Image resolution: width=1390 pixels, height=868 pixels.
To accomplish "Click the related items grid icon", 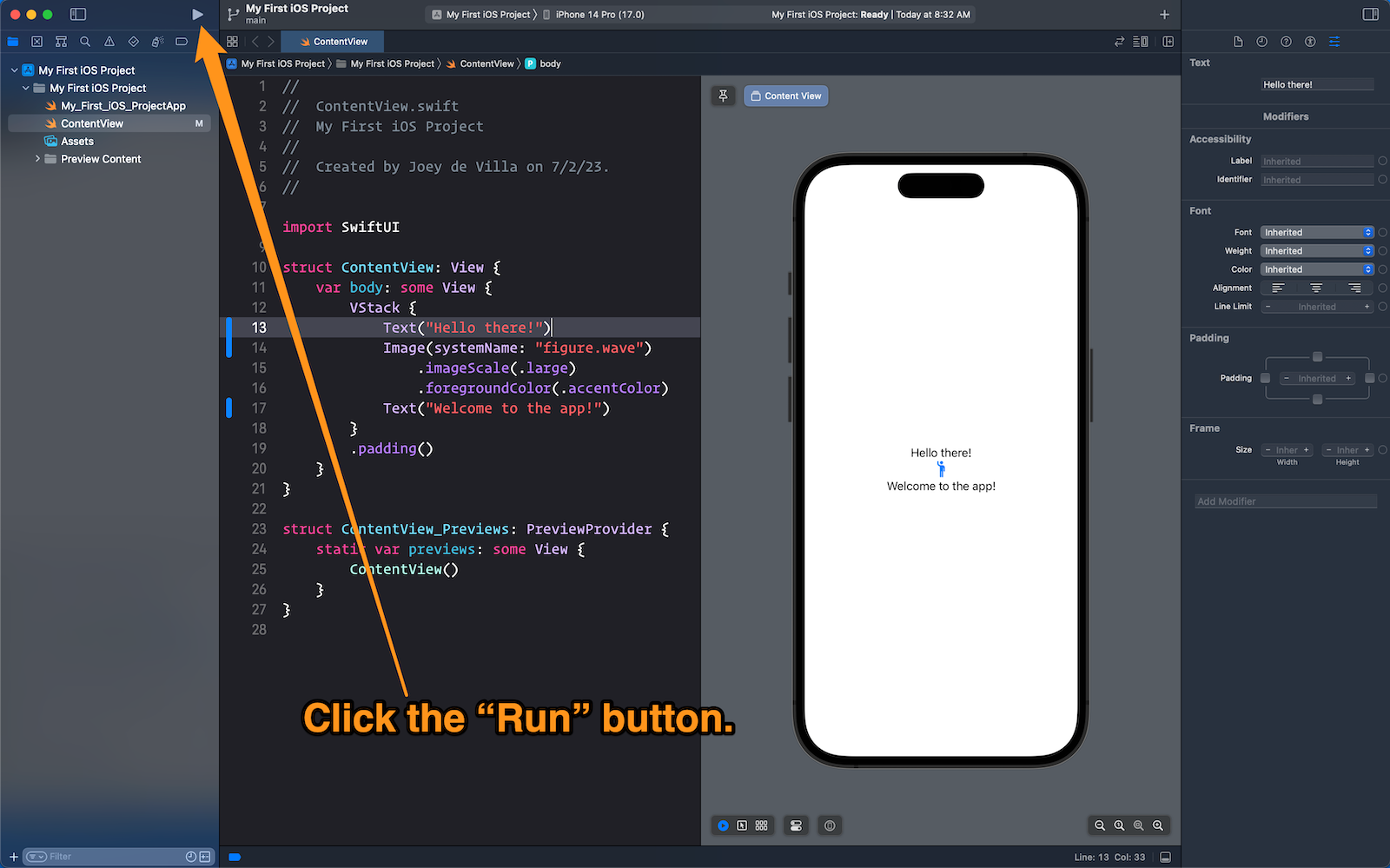I will 232,41.
